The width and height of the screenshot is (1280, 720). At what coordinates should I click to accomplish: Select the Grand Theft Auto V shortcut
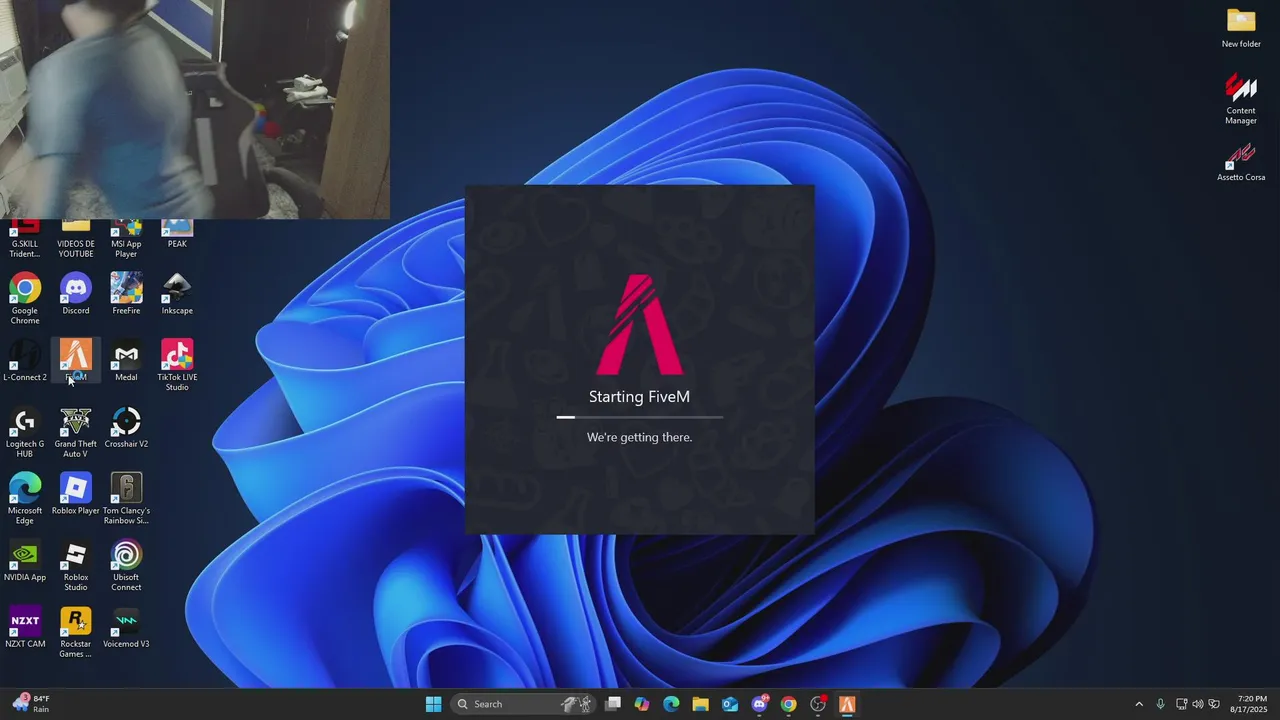click(x=76, y=432)
